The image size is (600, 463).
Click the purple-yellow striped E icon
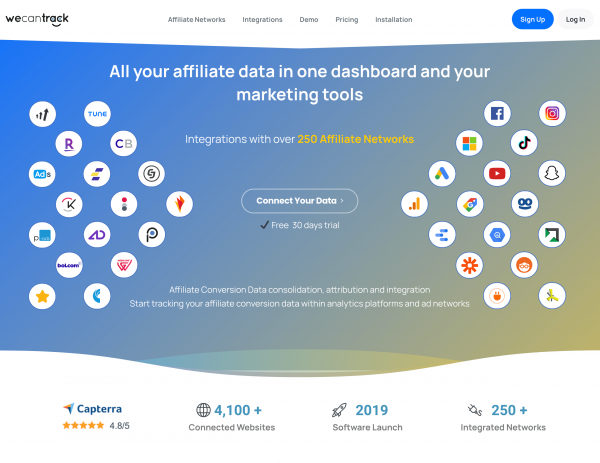[x=97, y=174]
